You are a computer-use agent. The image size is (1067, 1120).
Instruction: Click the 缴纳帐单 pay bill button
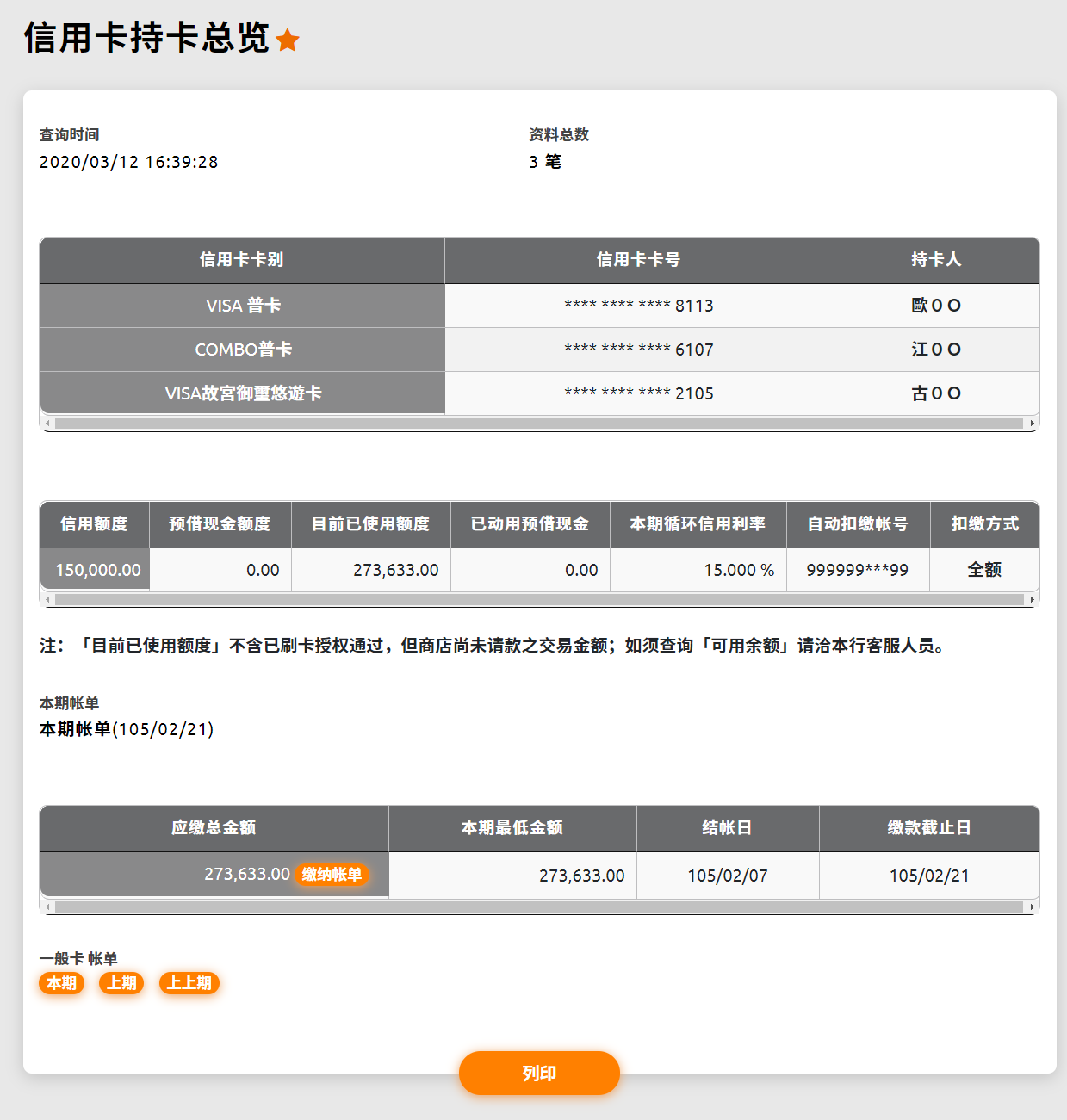point(332,875)
